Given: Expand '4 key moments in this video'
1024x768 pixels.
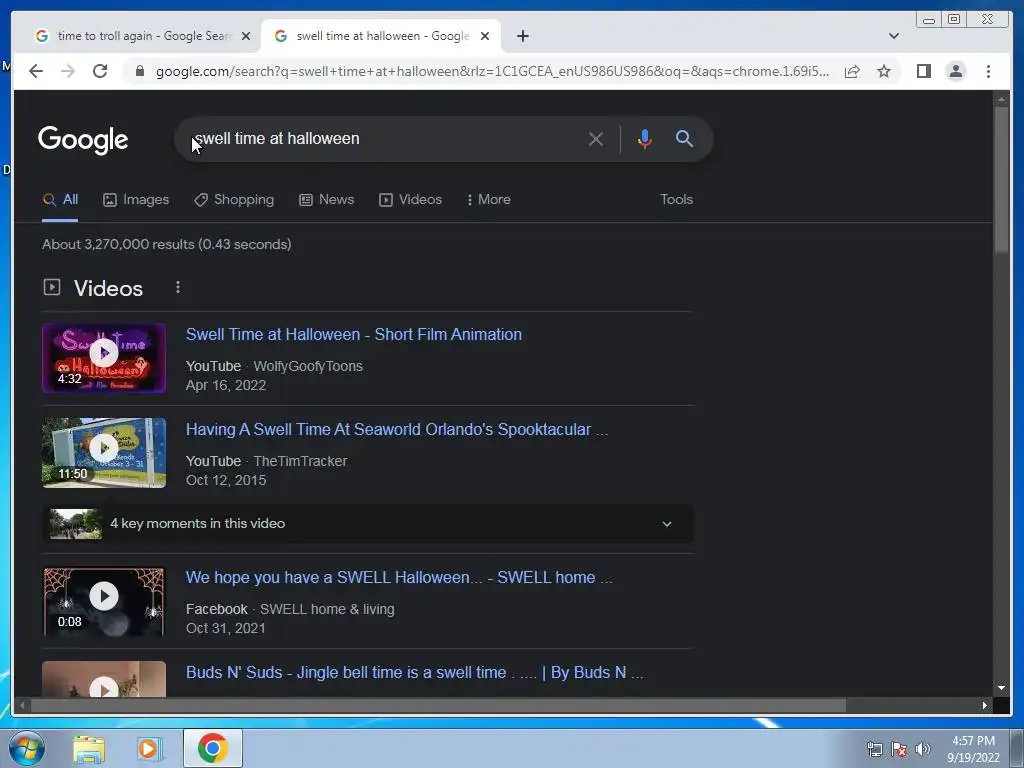Looking at the screenshot, I should coord(368,524).
